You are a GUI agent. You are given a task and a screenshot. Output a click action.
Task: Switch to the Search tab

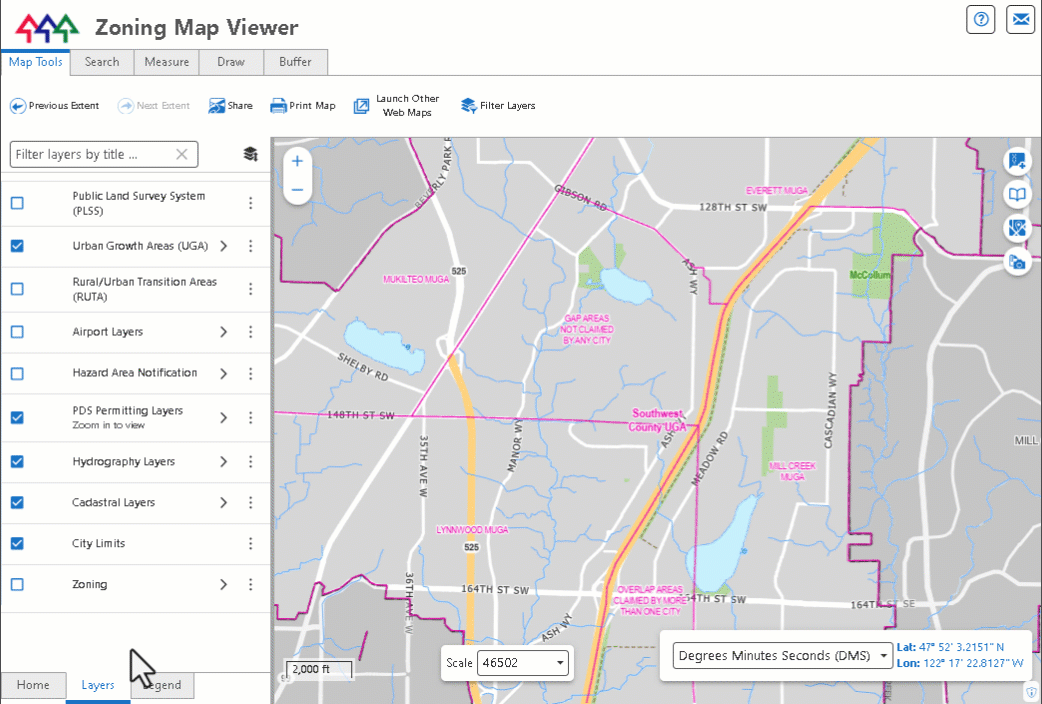click(102, 62)
